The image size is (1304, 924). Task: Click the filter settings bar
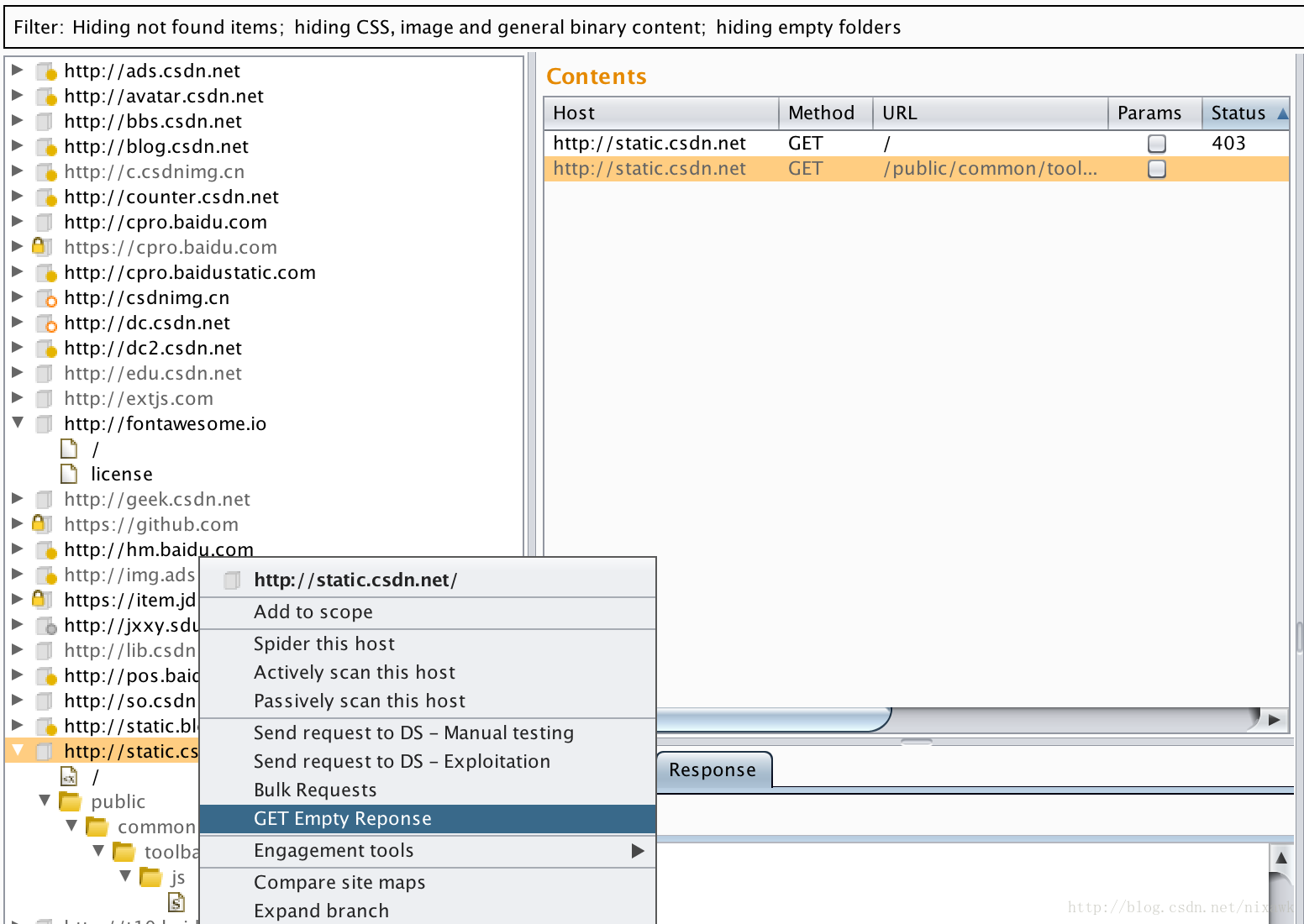coord(652,27)
